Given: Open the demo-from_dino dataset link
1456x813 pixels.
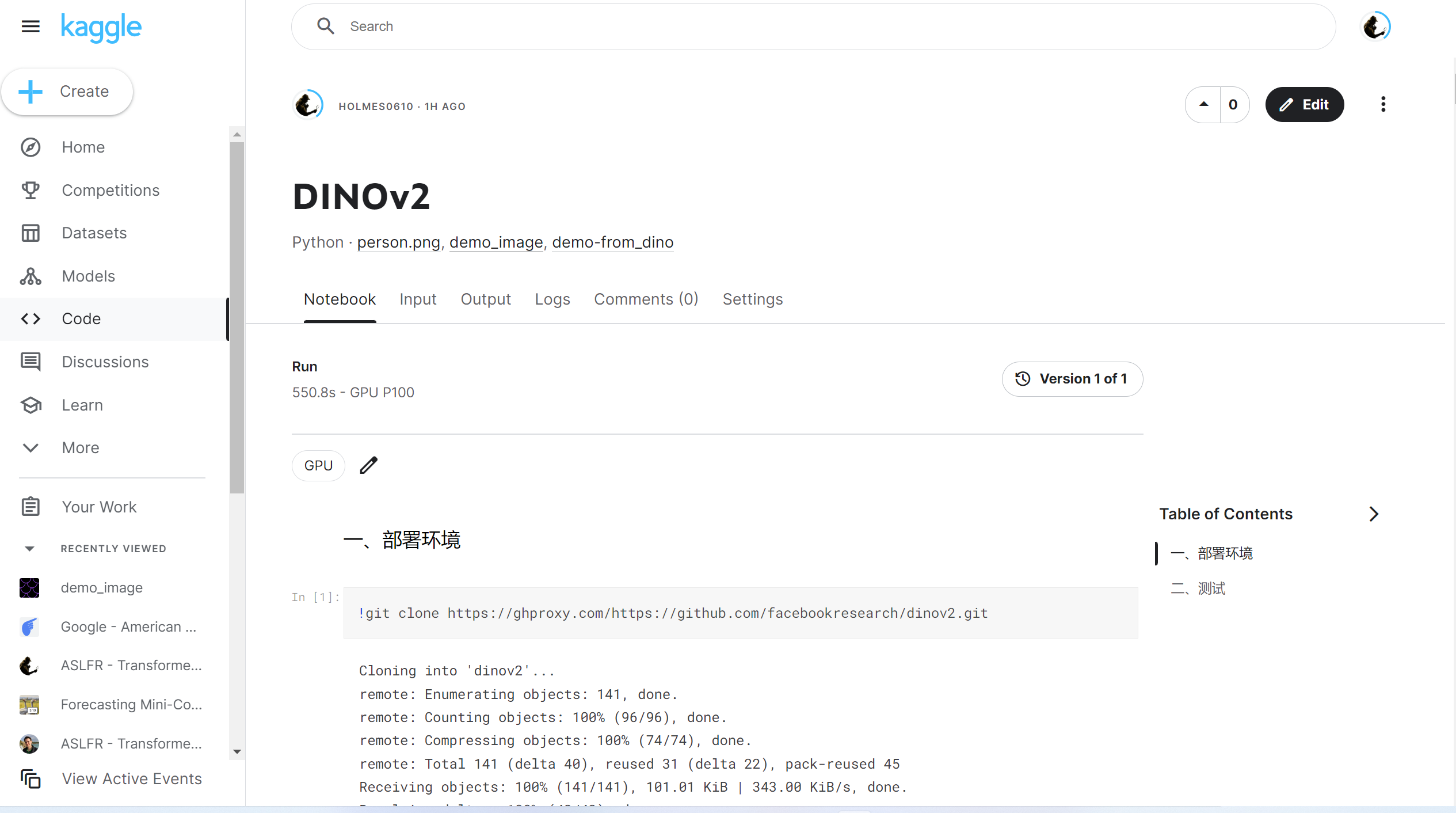Looking at the screenshot, I should (x=612, y=242).
